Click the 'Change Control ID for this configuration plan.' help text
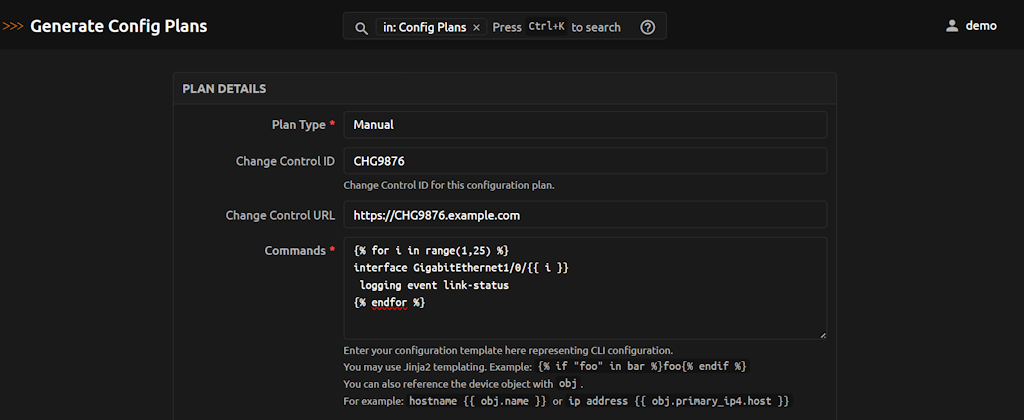Screen dimensions: 1024x420 [x=449, y=186]
